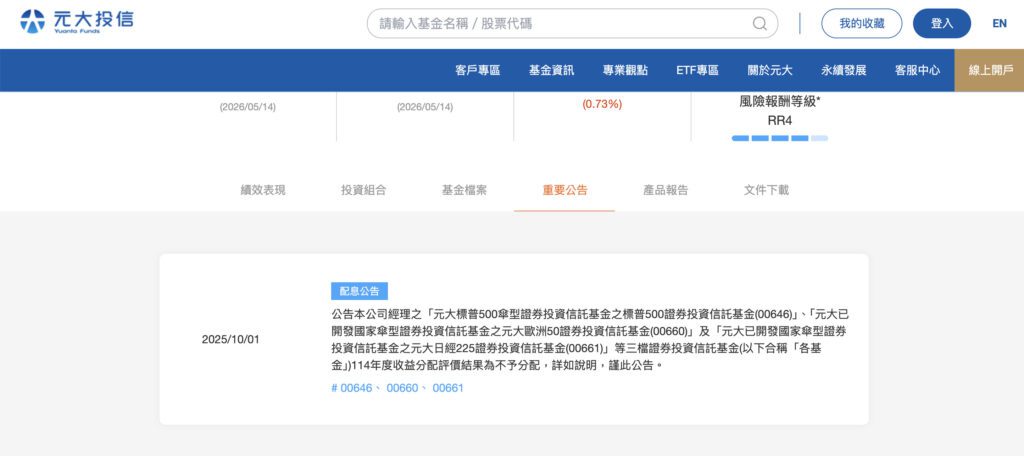Click the search magnifier icon
This screenshot has width=1024, height=456.
[760, 24]
